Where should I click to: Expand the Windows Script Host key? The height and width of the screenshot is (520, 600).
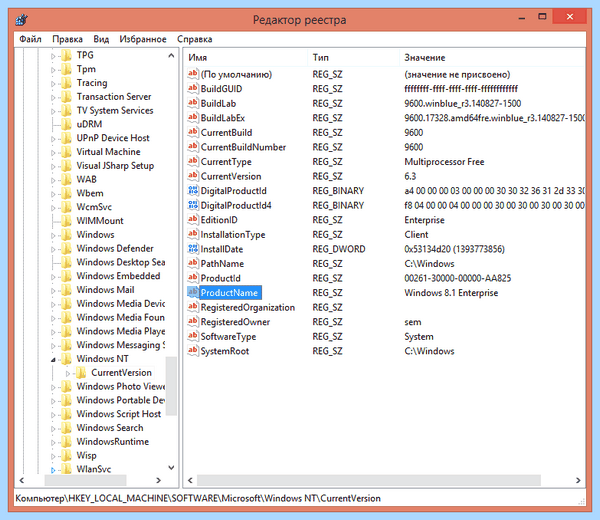(53, 414)
